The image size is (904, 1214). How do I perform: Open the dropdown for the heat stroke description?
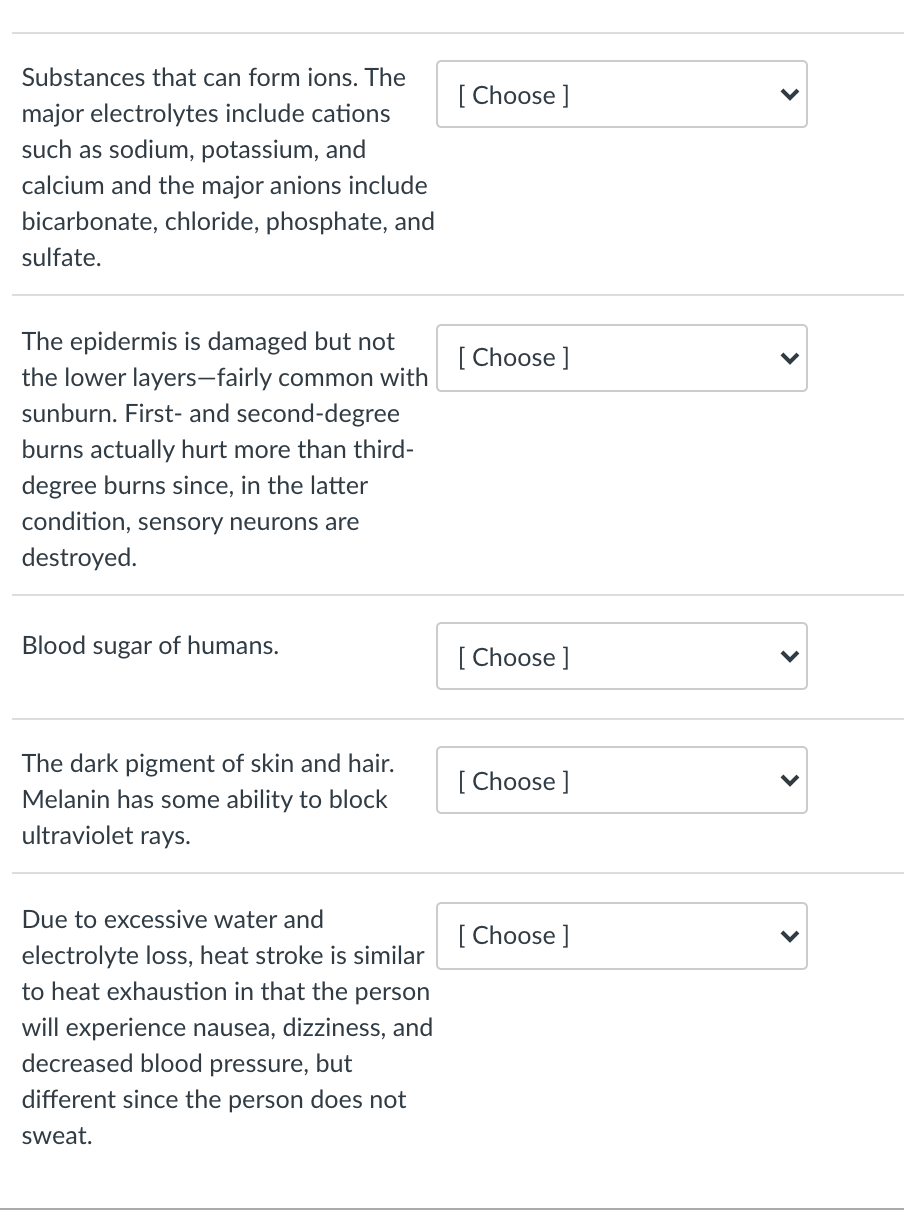(621, 935)
